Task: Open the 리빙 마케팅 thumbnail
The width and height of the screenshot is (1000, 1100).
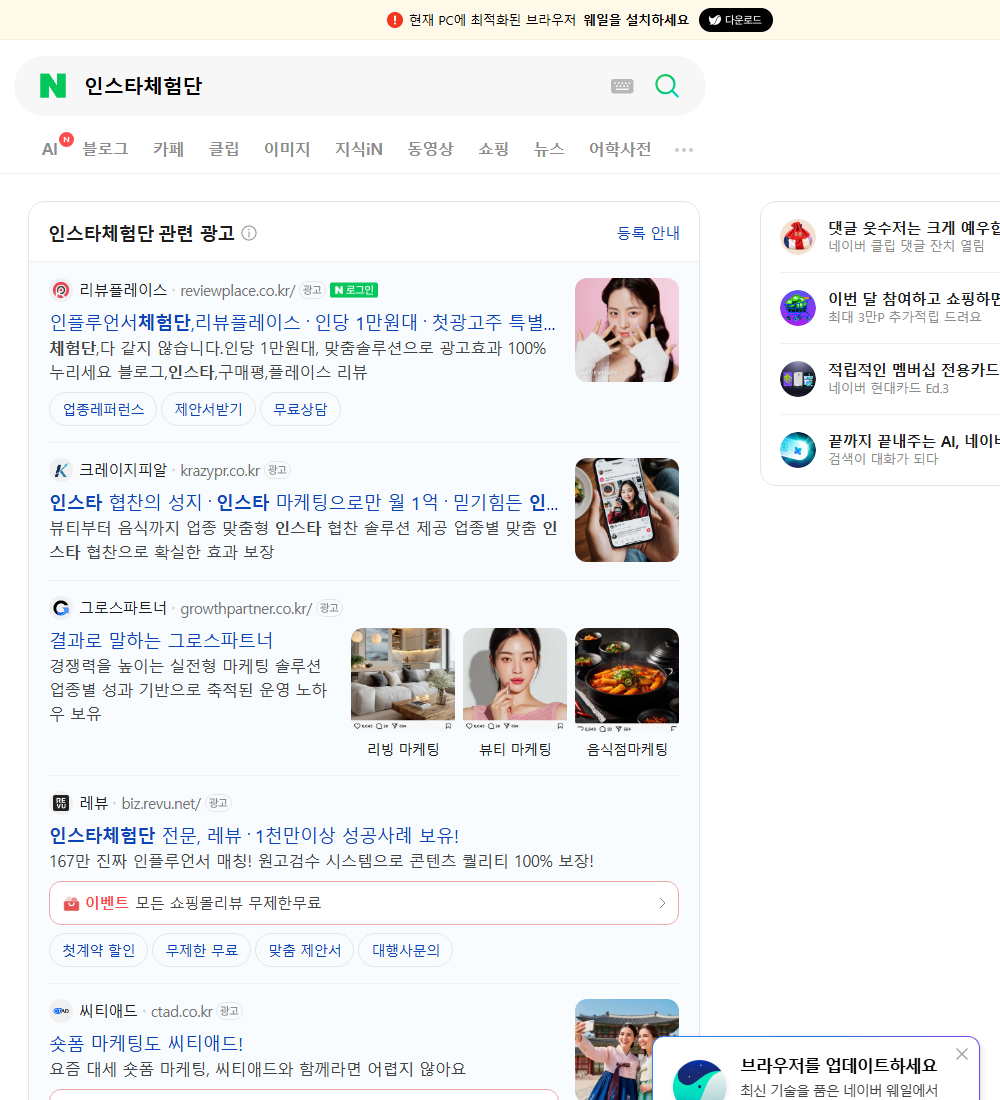Action: [403, 680]
